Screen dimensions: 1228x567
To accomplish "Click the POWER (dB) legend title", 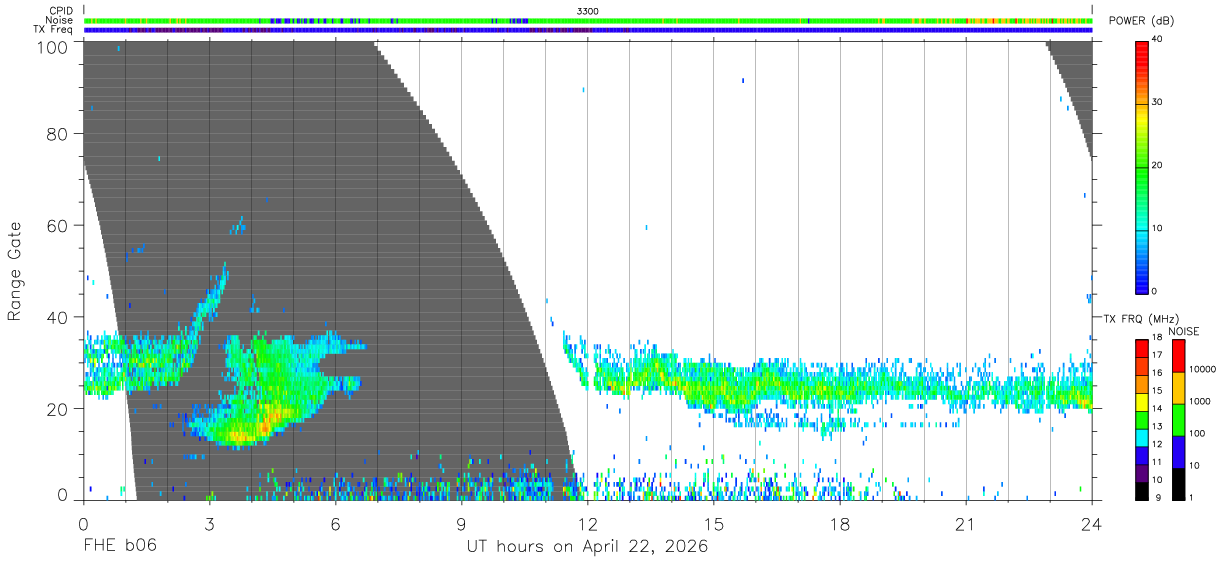I will click(x=1141, y=20).
